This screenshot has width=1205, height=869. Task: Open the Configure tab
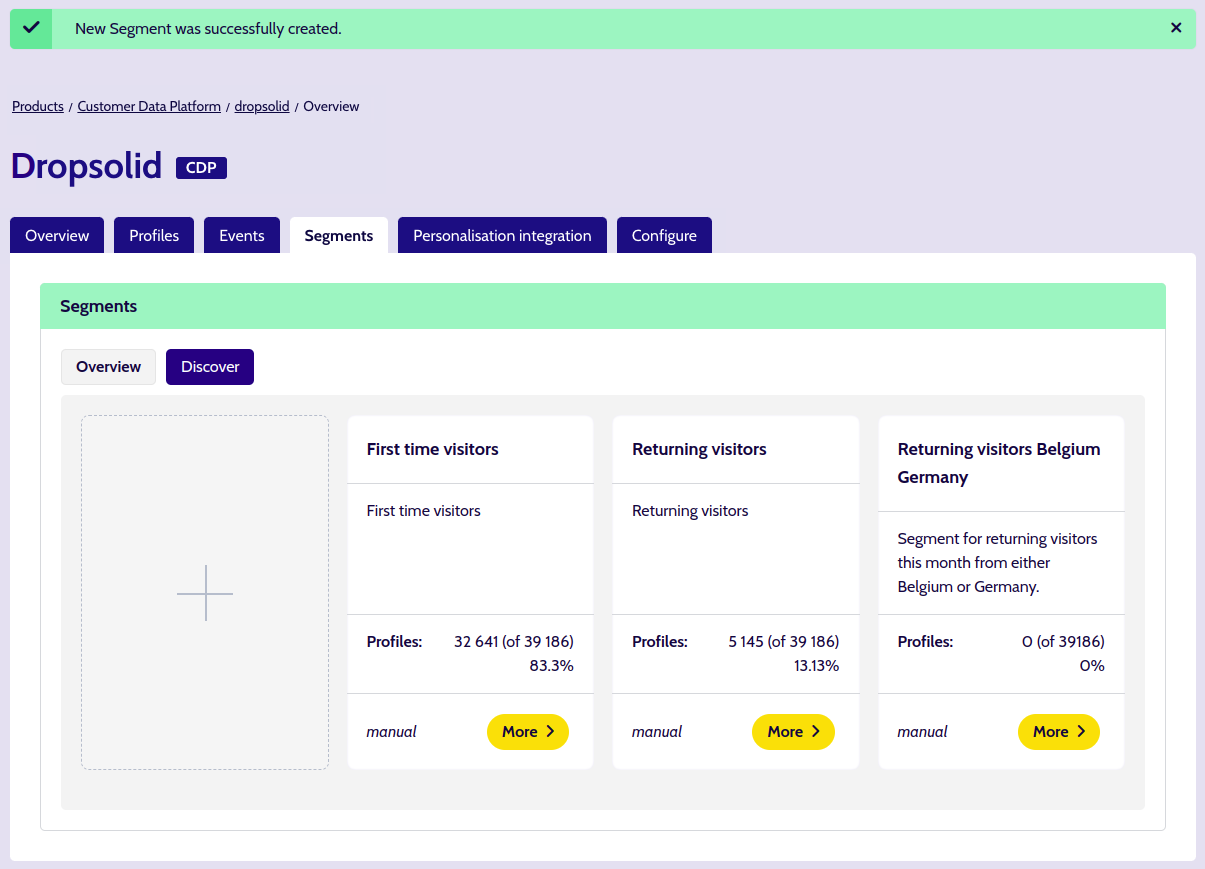coord(664,235)
